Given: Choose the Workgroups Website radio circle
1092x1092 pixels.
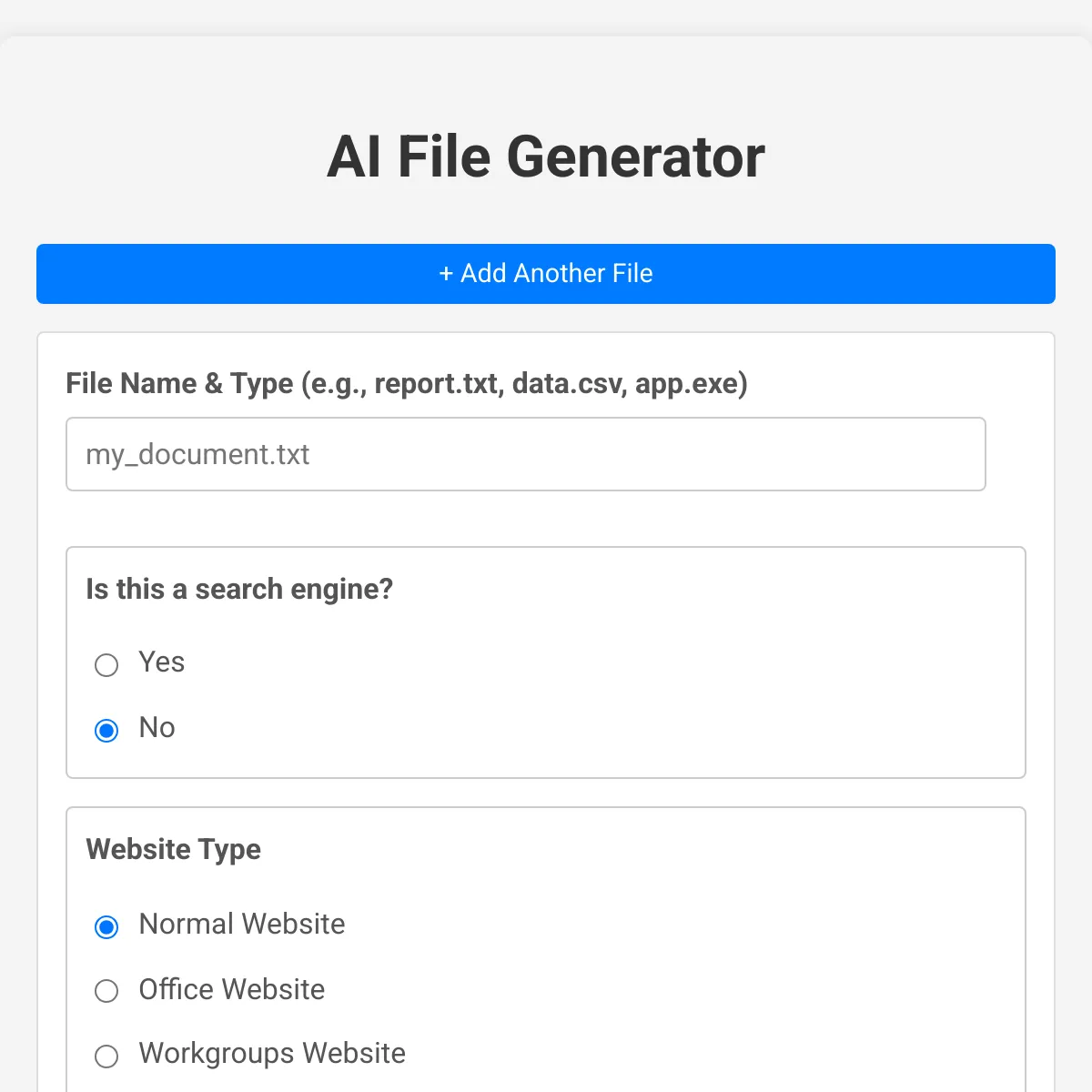Looking at the screenshot, I should (106, 1056).
